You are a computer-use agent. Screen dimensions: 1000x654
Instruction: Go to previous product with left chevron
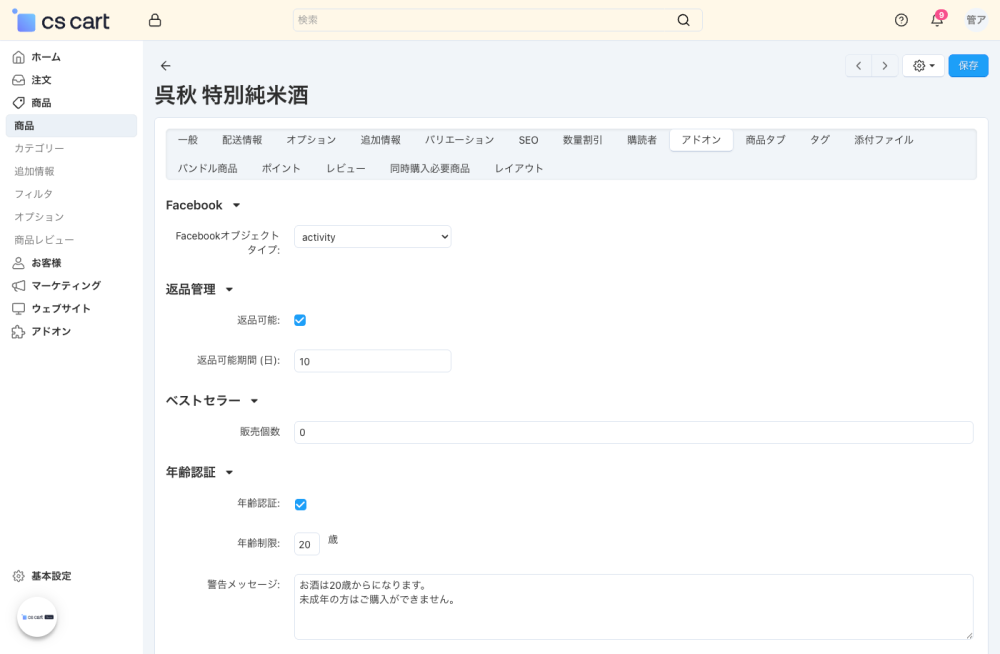858,66
